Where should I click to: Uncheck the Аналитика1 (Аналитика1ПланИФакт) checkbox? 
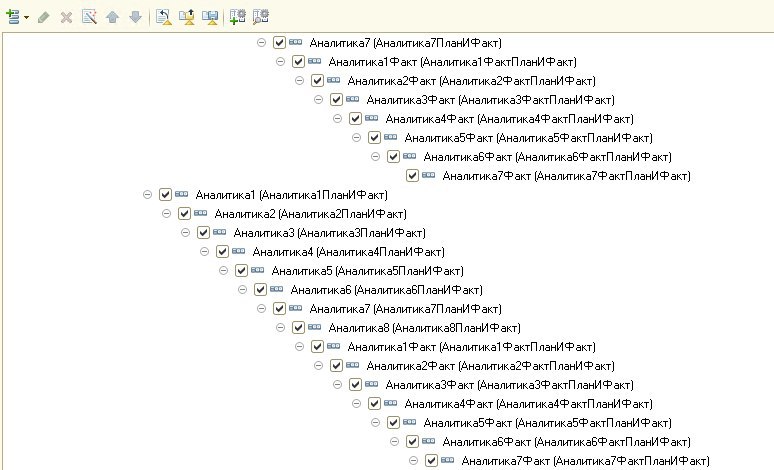[165, 195]
